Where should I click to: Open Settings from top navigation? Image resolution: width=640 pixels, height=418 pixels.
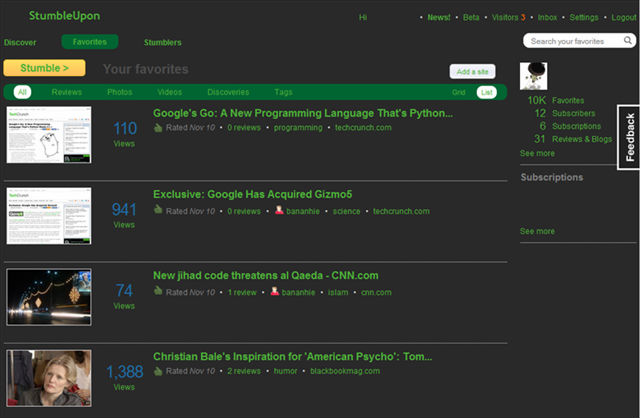pyautogui.click(x=584, y=18)
